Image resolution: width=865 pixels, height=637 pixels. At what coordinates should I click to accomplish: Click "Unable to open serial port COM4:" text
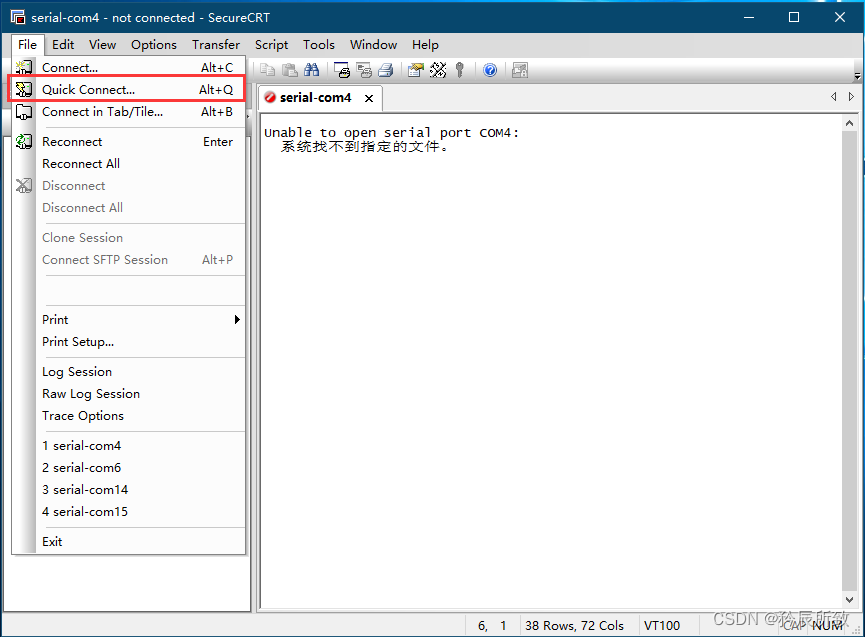point(391,133)
